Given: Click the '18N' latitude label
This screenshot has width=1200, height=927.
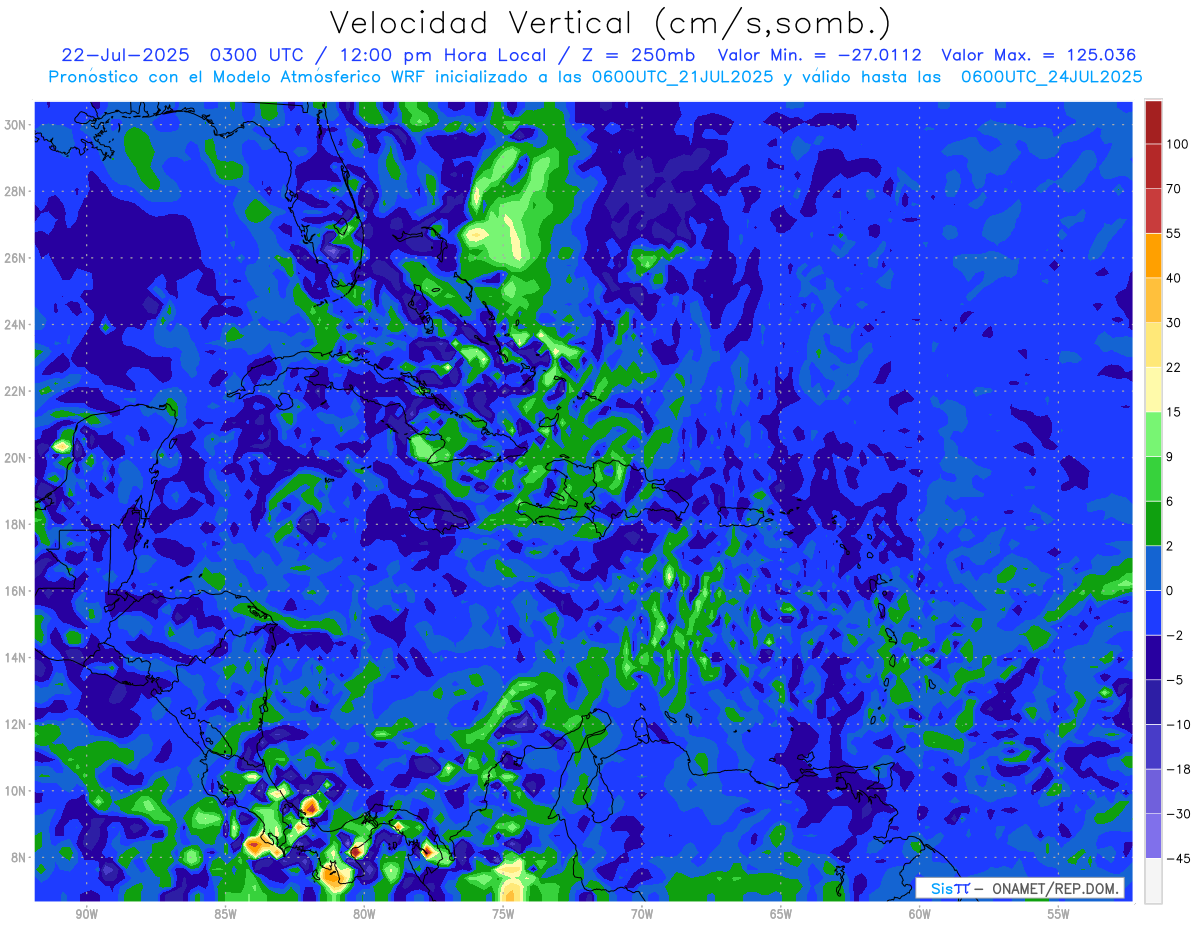Looking at the screenshot, I should tap(16, 525).
